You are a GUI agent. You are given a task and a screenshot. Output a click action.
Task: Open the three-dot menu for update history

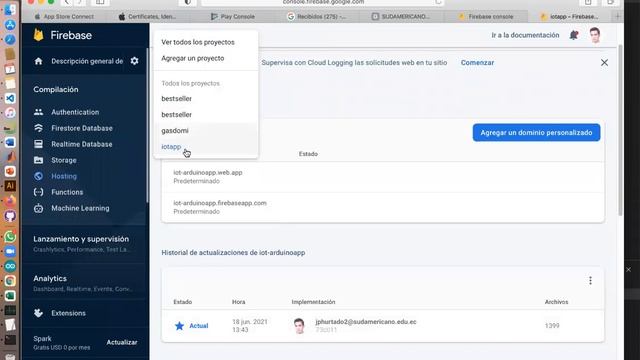click(590, 280)
